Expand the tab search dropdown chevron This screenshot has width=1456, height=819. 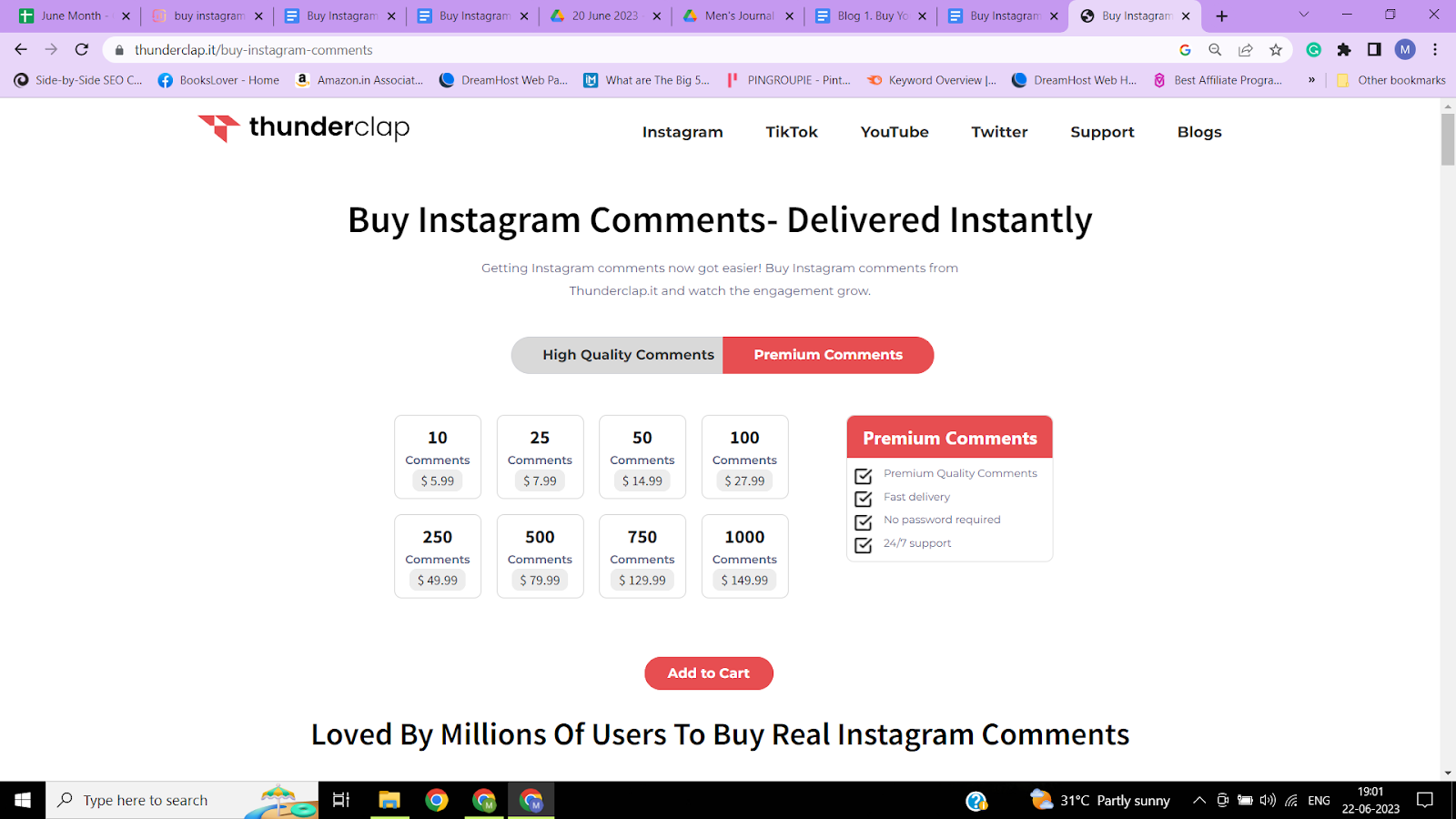pyautogui.click(x=1303, y=15)
